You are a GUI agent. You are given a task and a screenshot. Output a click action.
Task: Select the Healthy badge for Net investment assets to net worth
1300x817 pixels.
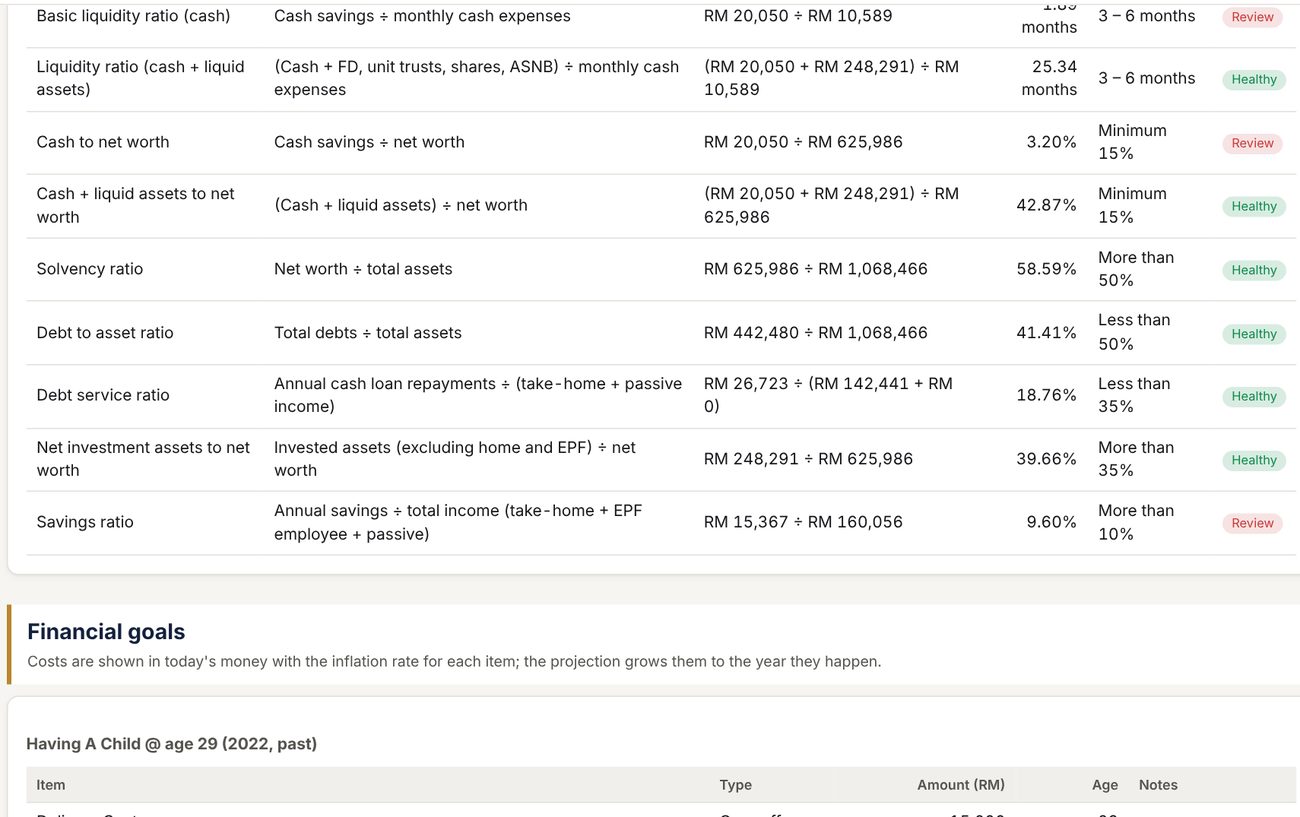(1254, 460)
